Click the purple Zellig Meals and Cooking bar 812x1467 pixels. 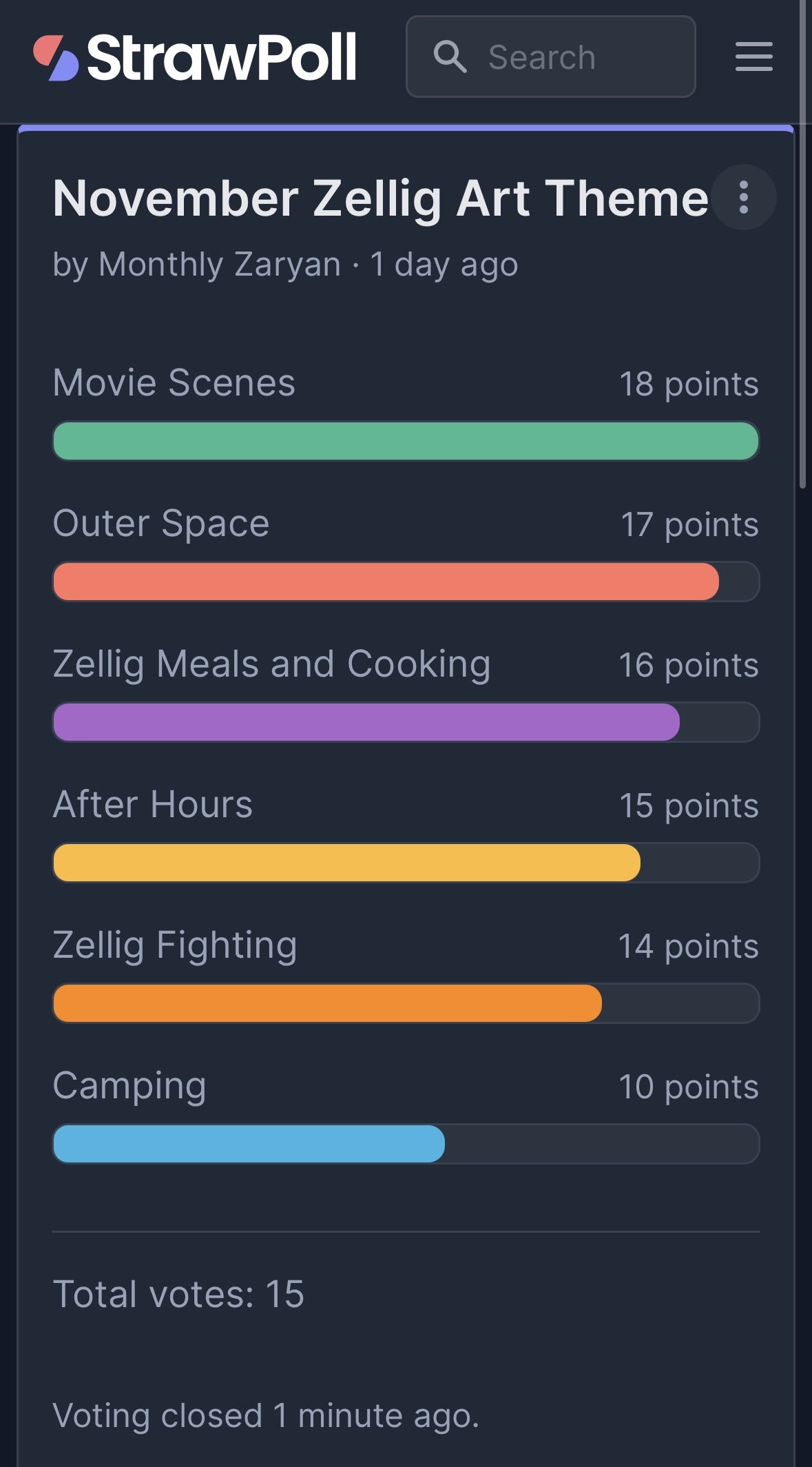(366, 722)
